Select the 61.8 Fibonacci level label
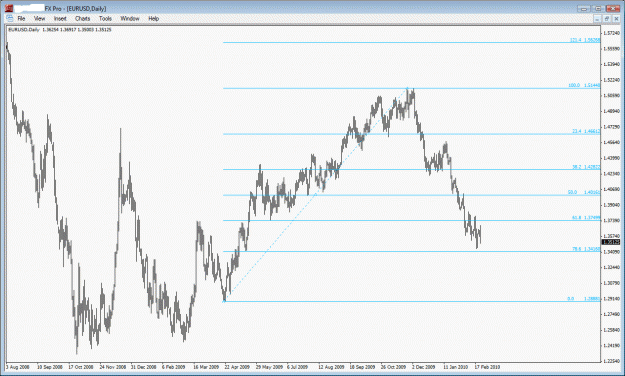Viewport: 625px width, 376px height. [x=586, y=217]
